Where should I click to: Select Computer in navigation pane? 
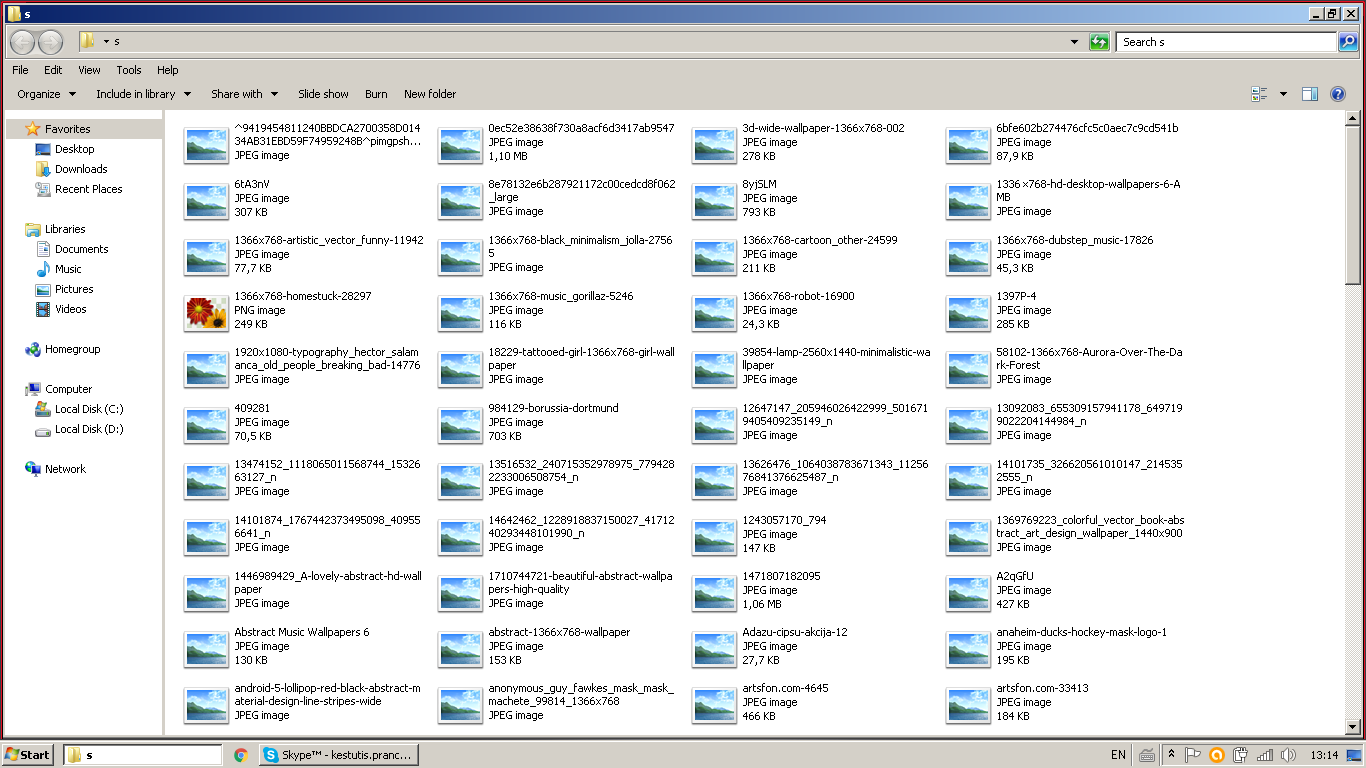[x=68, y=389]
